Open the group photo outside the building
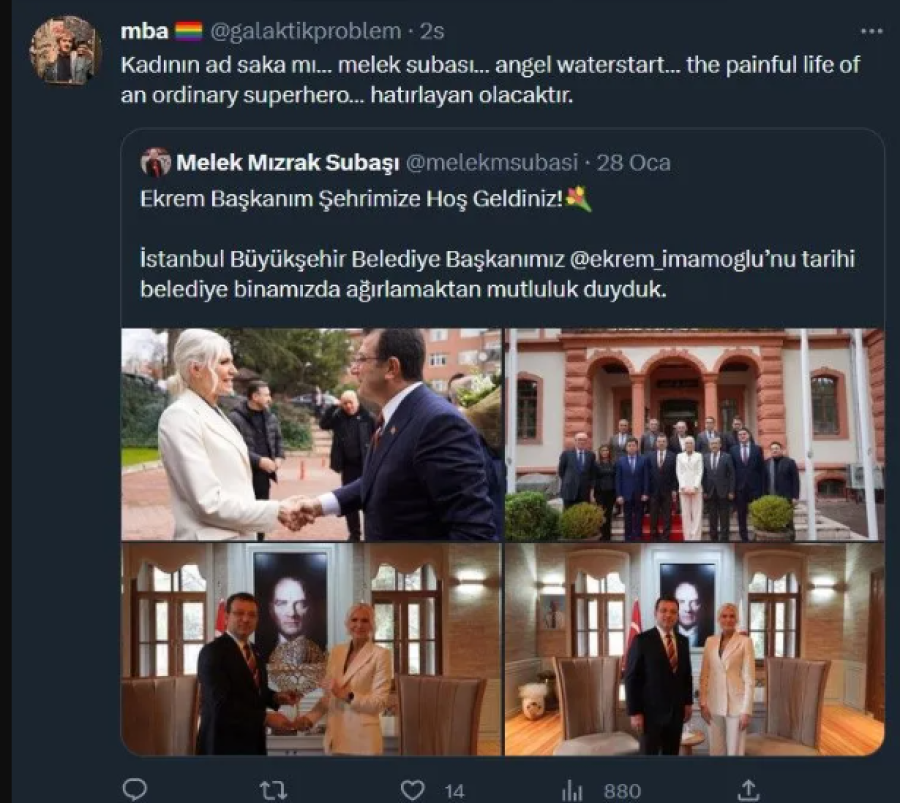Viewport: 900px width, 803px height. (694, 434)
